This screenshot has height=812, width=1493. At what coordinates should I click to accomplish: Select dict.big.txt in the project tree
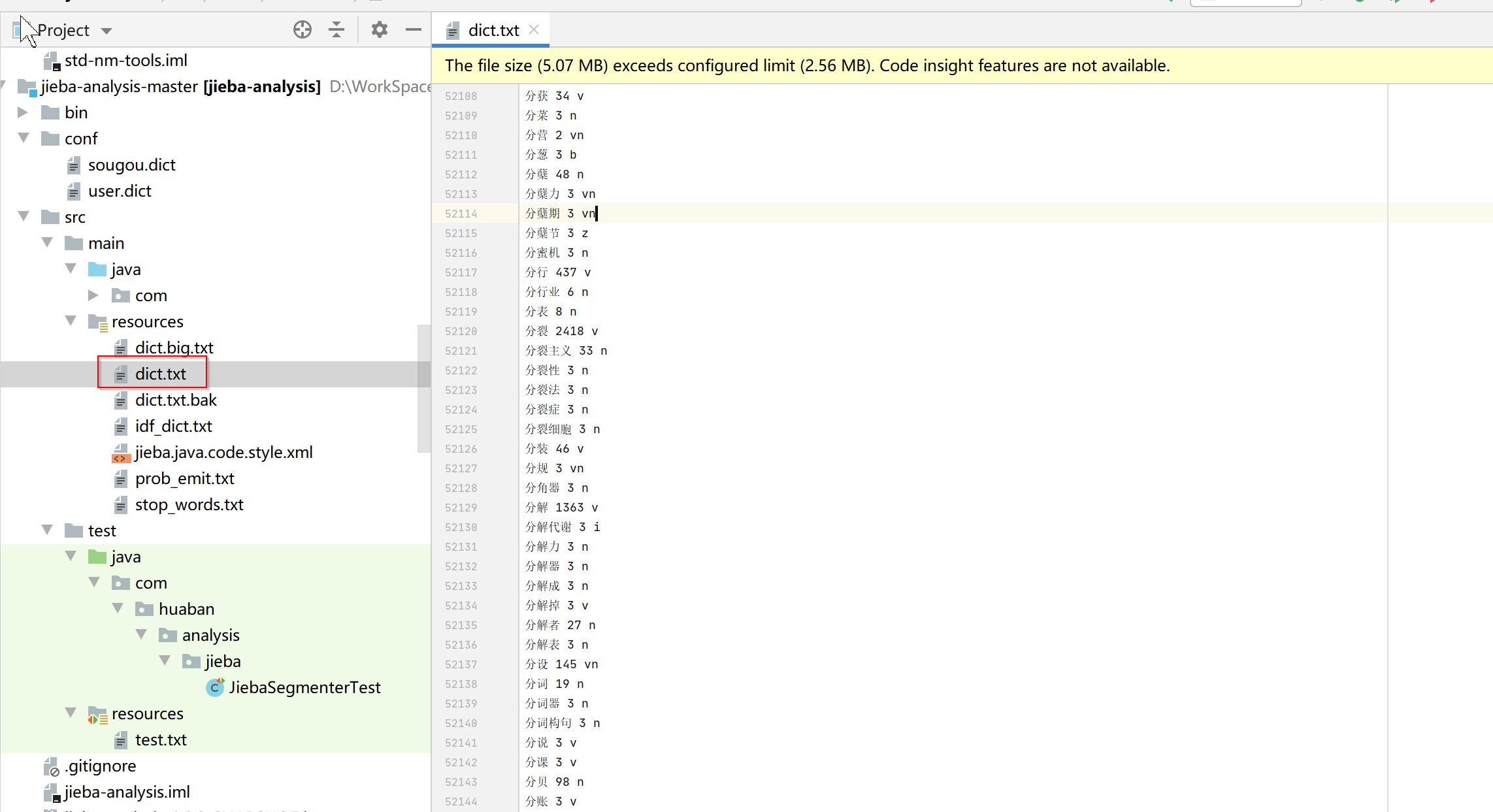click(174, 348)
